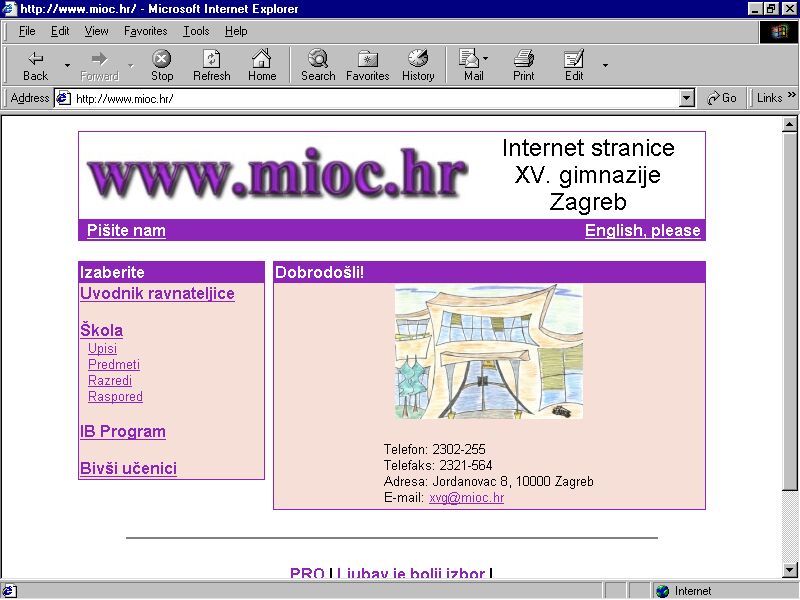Stop loading with the Stop button

point(162,66)
